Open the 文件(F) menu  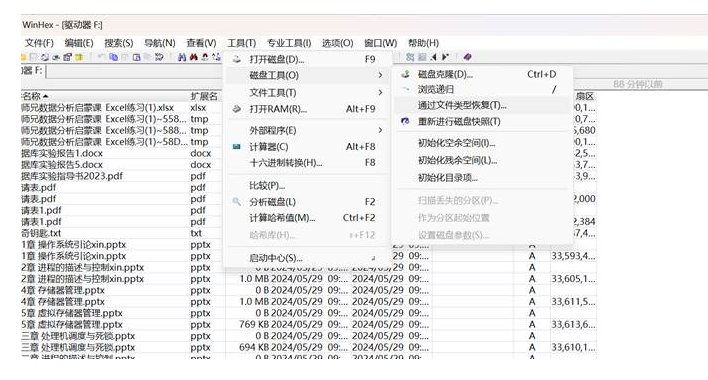(x=39, y=43)
